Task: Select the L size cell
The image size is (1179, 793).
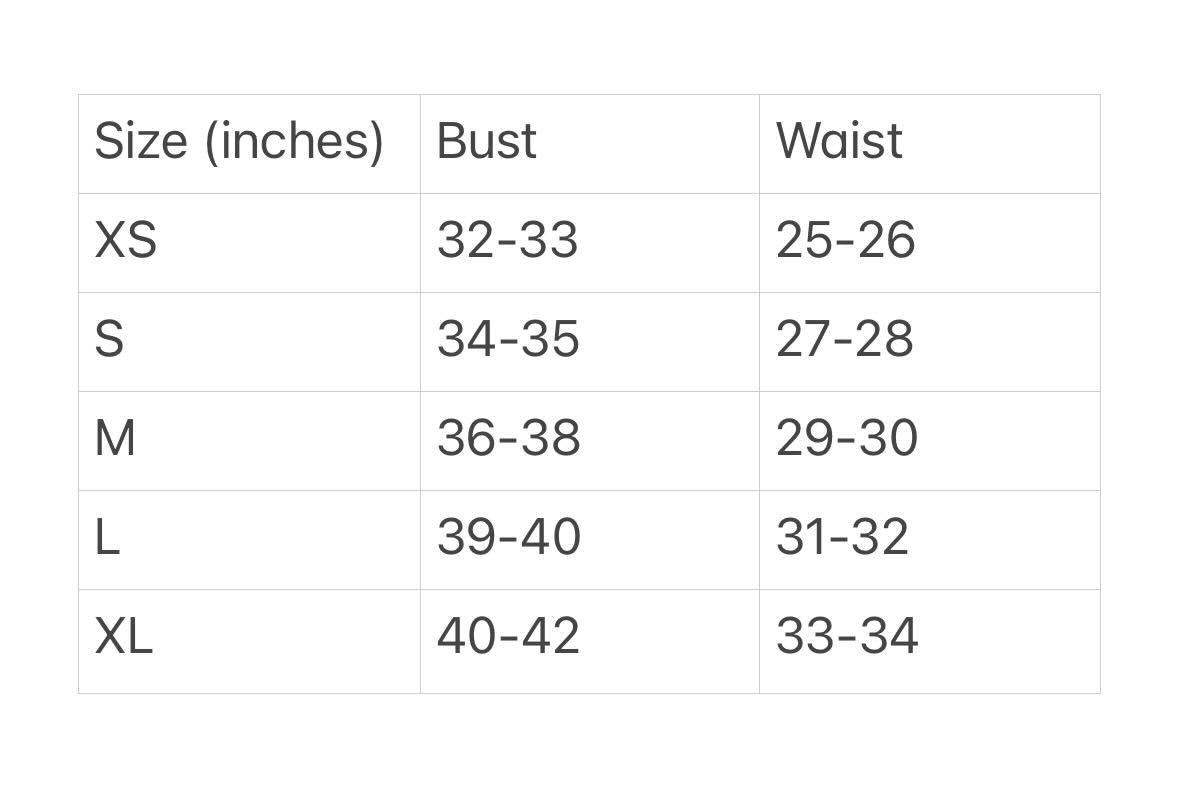Action: coord(107,538)
